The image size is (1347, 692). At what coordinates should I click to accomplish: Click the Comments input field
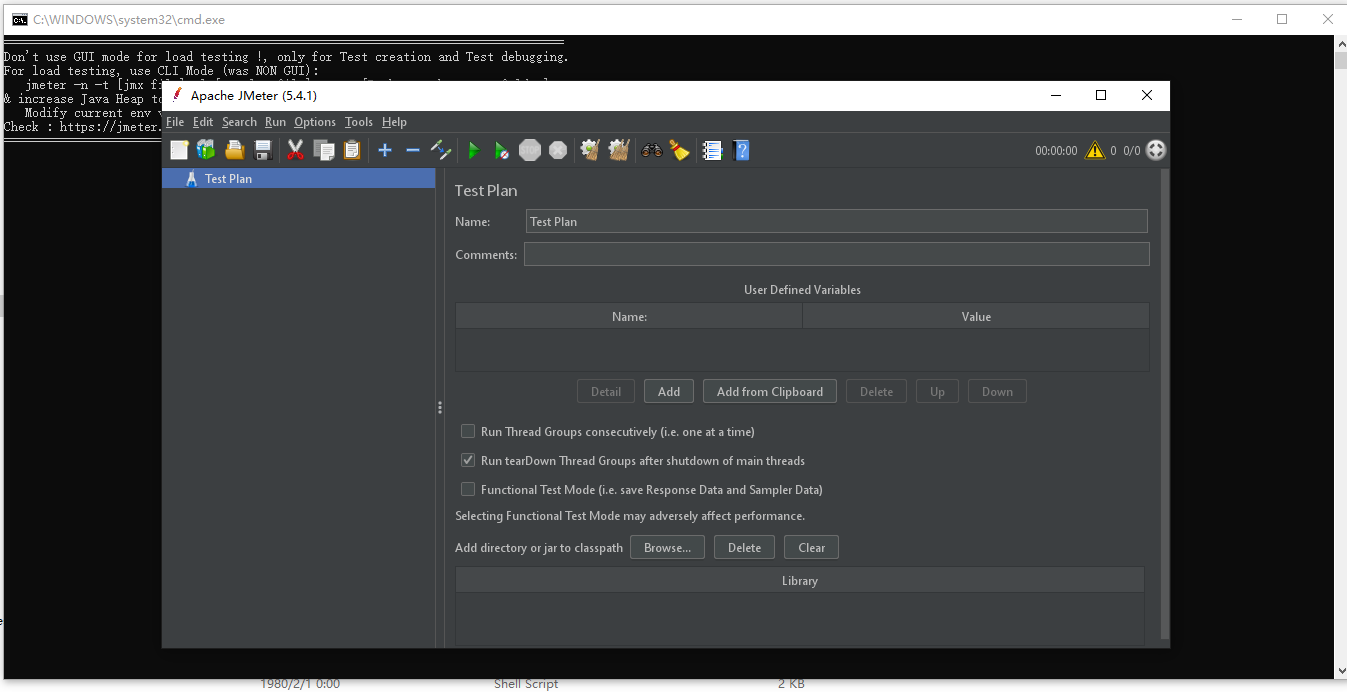tap(836, 254)
